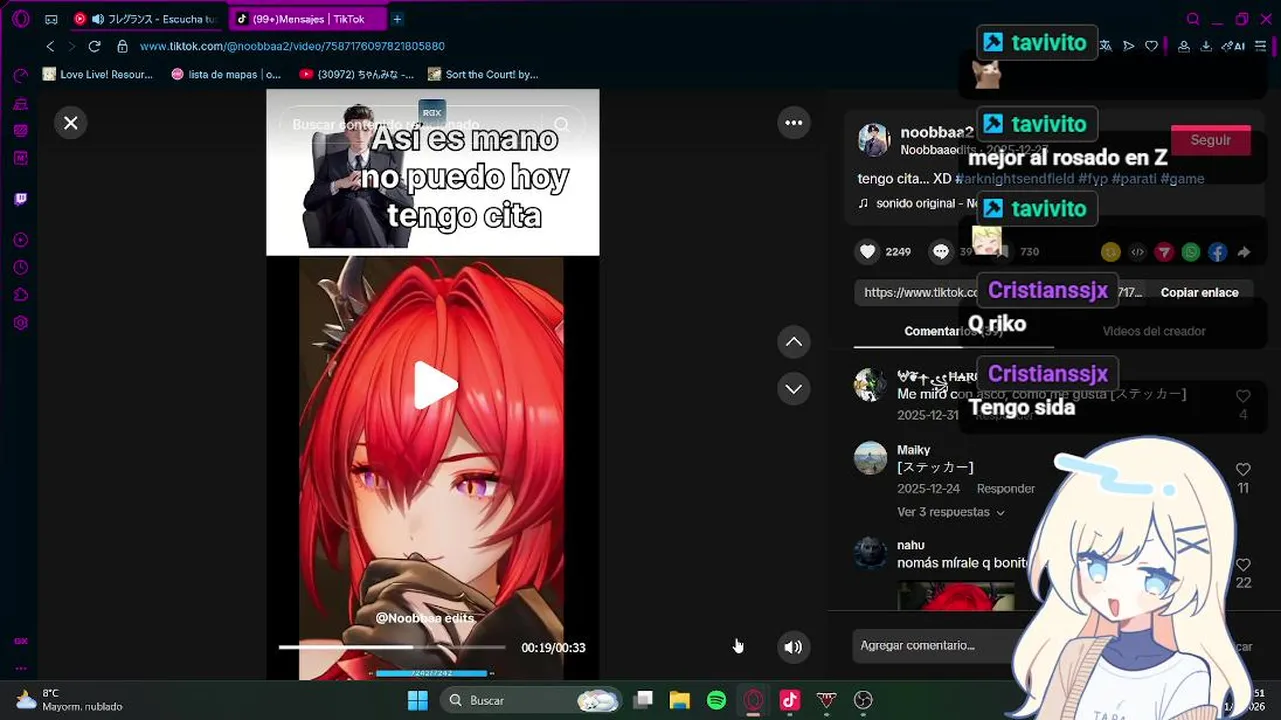Open the sidebar history clock icon
The width and height of the screenshot is (1281, 720).
[x=20, y=268]
